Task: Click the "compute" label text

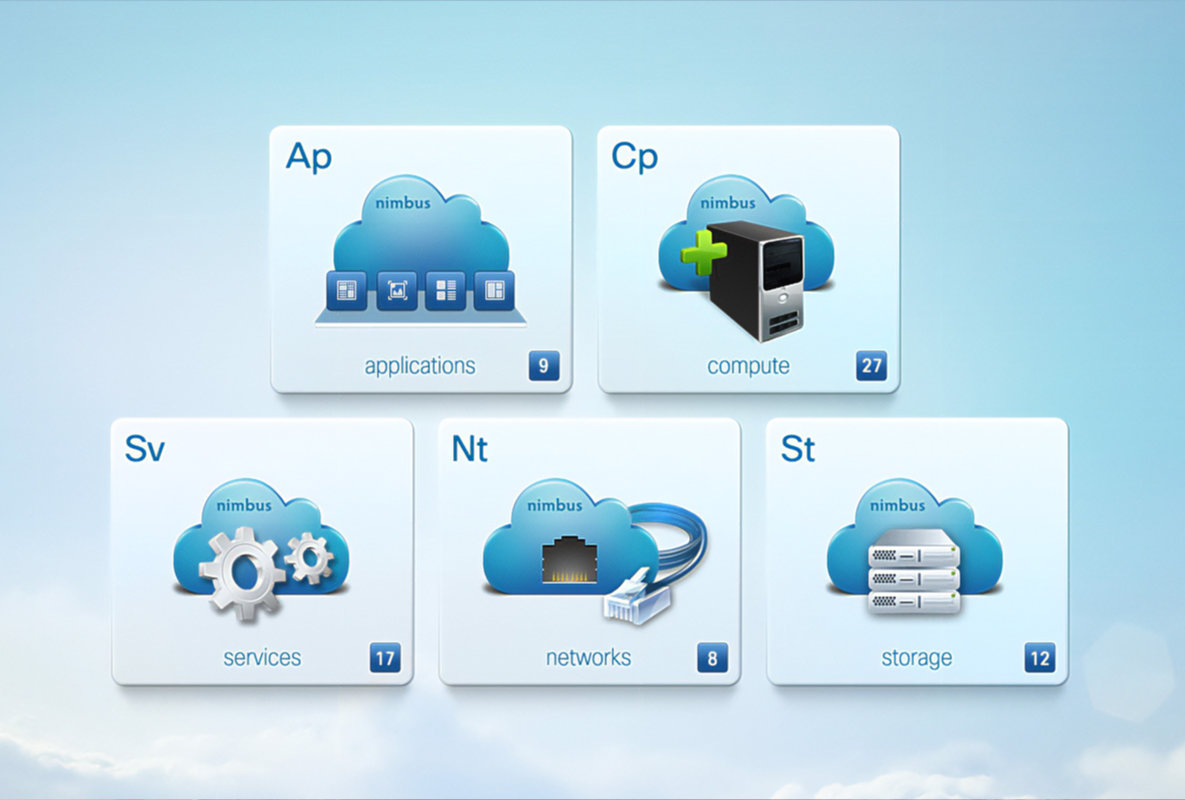Action: pyautogui.click(x=748, y=366)
